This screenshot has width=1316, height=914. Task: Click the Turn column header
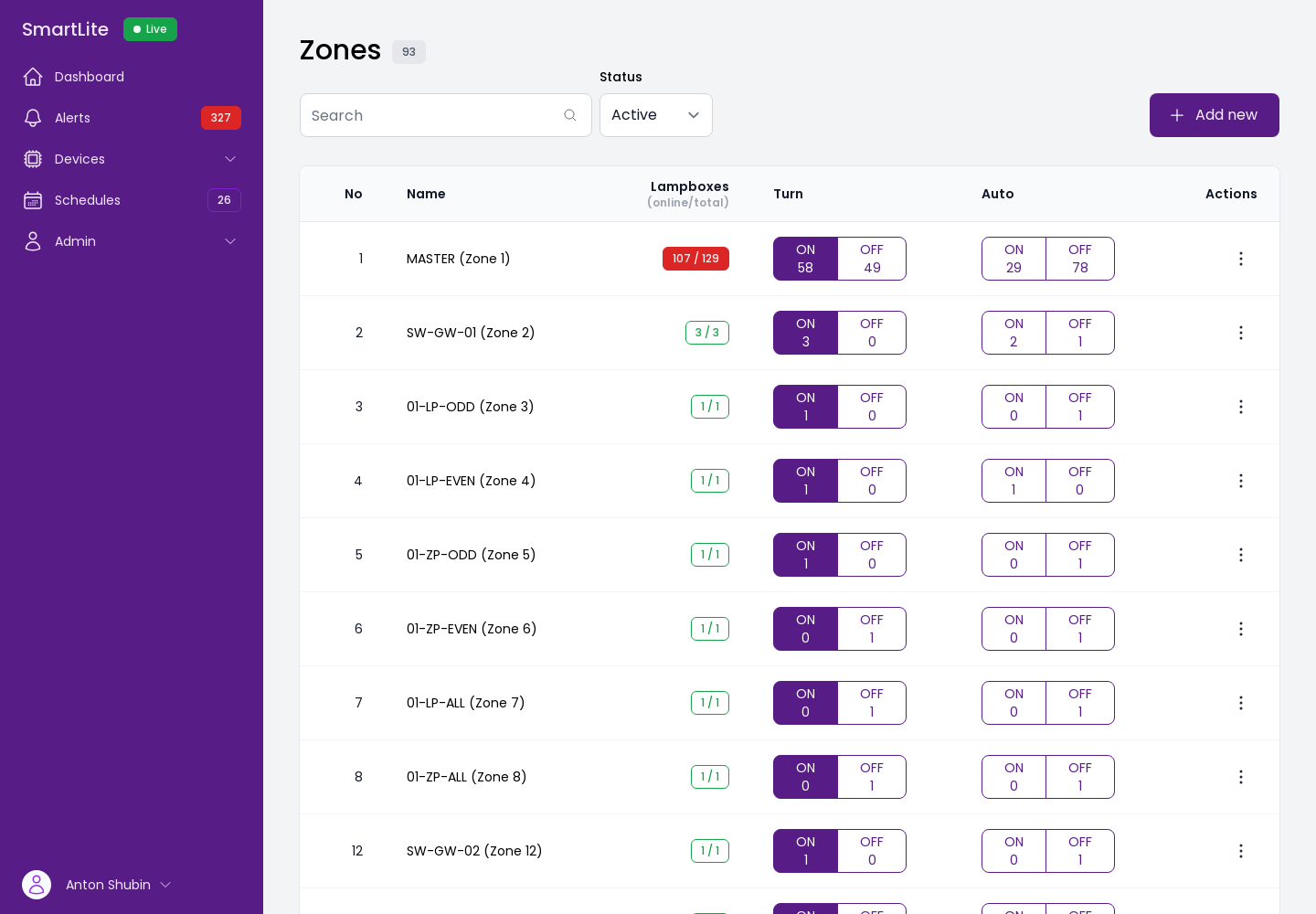[788, 194]
